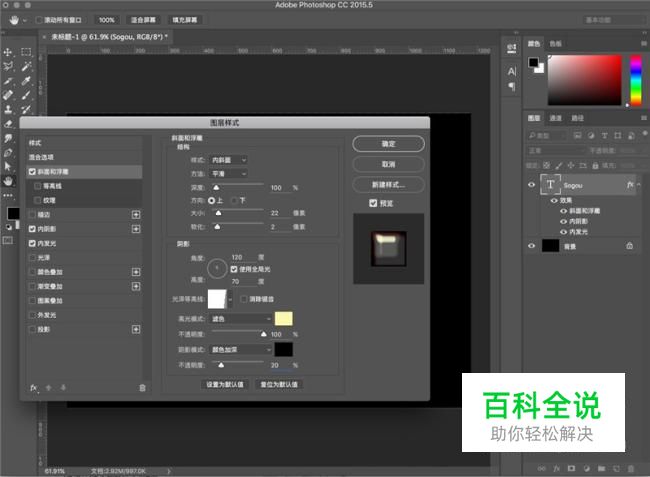The width and height of the screenshot is (650, 477).
Task: Open the shadow mode dropdown showing 颜色加深
Action: point(241,350)
